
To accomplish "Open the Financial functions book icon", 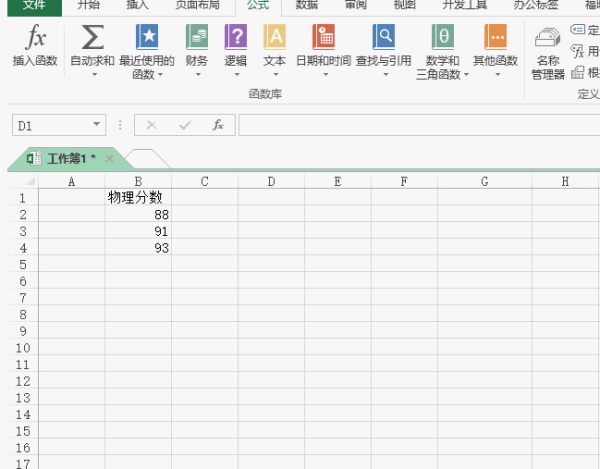I will [197, 37].
